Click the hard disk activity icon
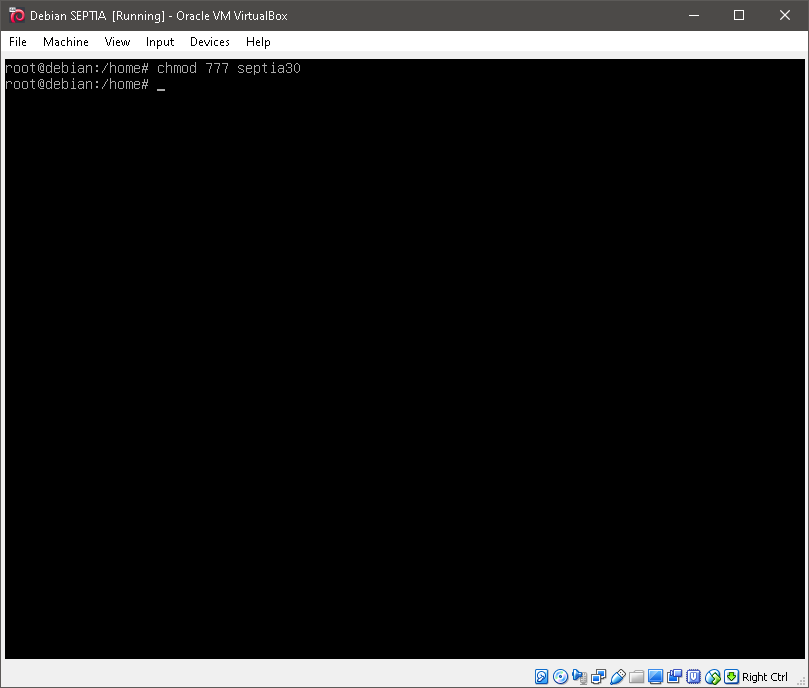Image resolution: width=809 pixels, height=688 pixels. [541, 676]
